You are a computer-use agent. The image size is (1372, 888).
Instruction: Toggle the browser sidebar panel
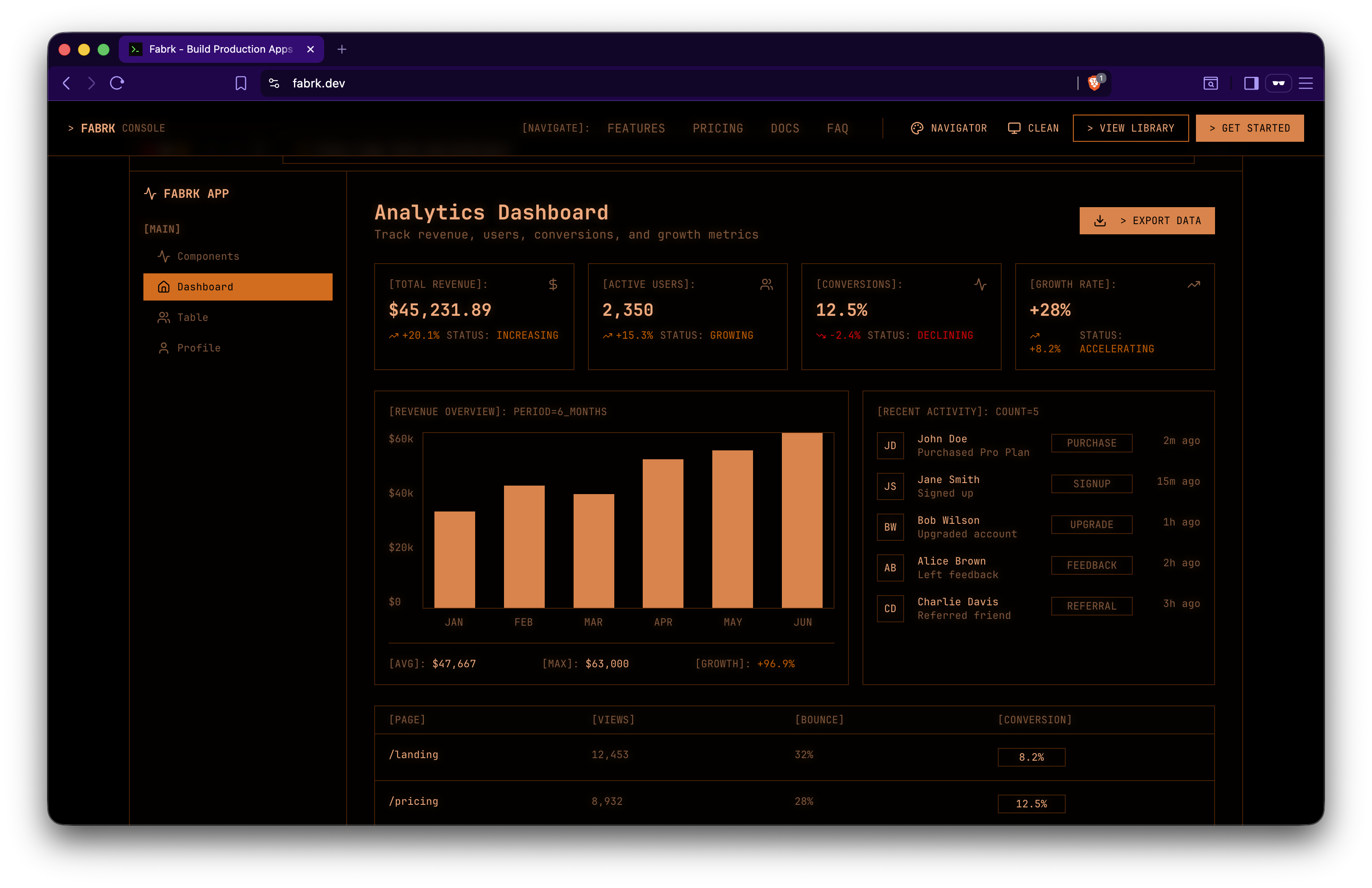pyautogui.click(x=1251, y=84)
